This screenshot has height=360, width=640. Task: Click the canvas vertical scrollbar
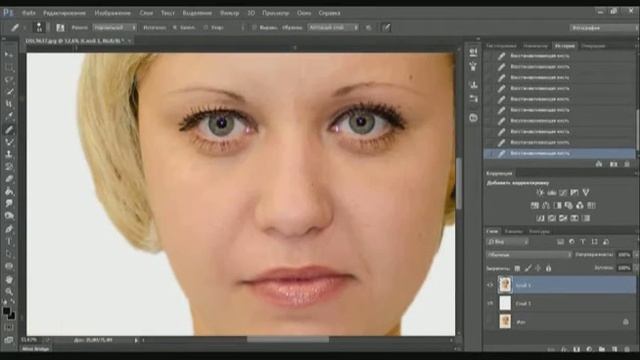pos(459,184)
